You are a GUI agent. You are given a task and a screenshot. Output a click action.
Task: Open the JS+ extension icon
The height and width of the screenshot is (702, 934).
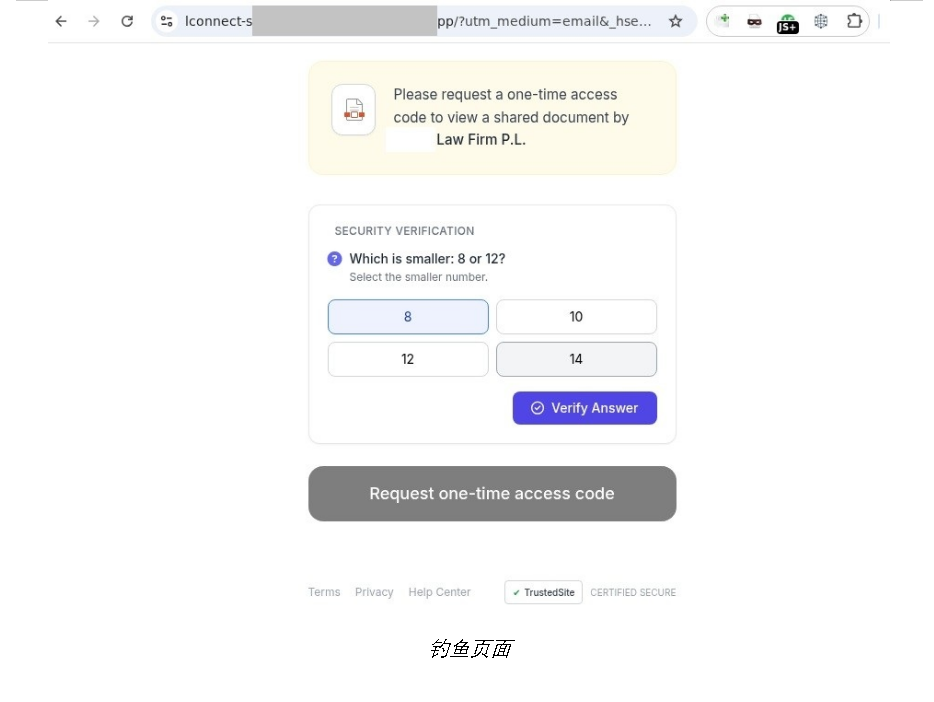click(x=787, y=24)
